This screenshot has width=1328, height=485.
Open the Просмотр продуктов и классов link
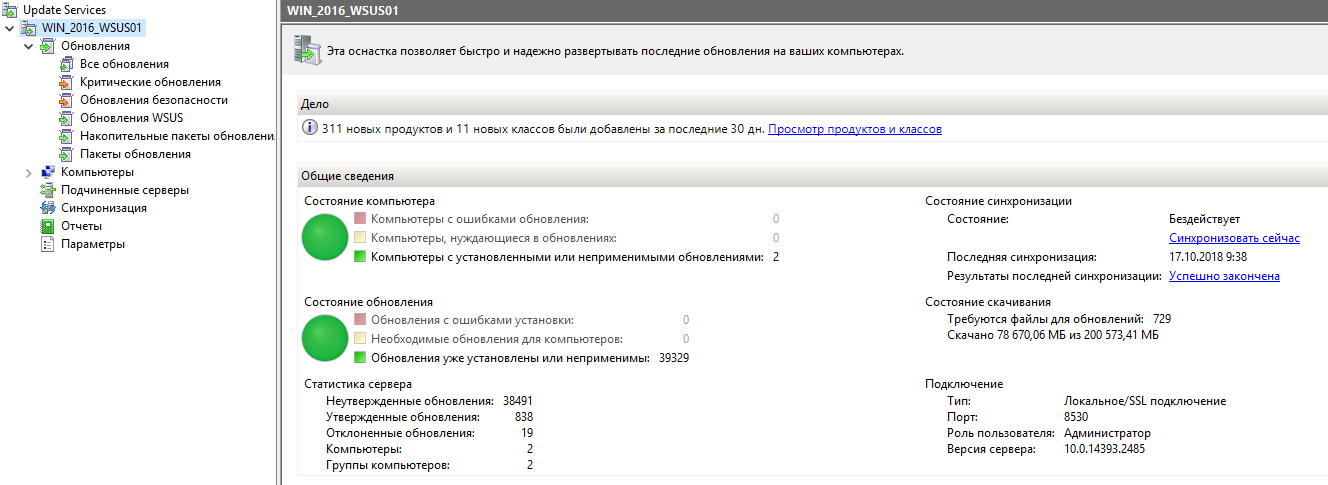point(854,129)
